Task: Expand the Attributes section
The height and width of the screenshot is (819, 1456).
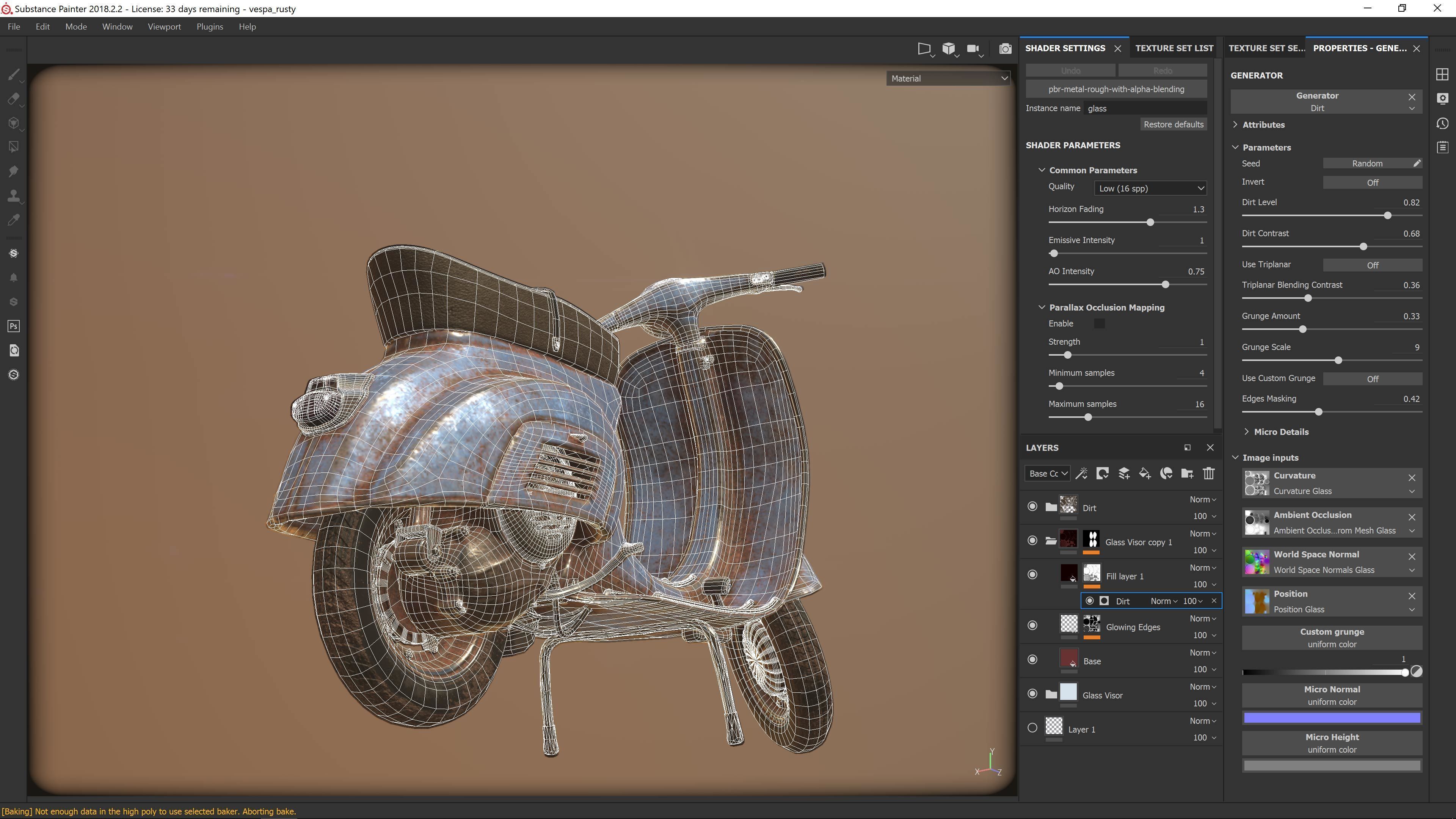Action: point(1235,125)
